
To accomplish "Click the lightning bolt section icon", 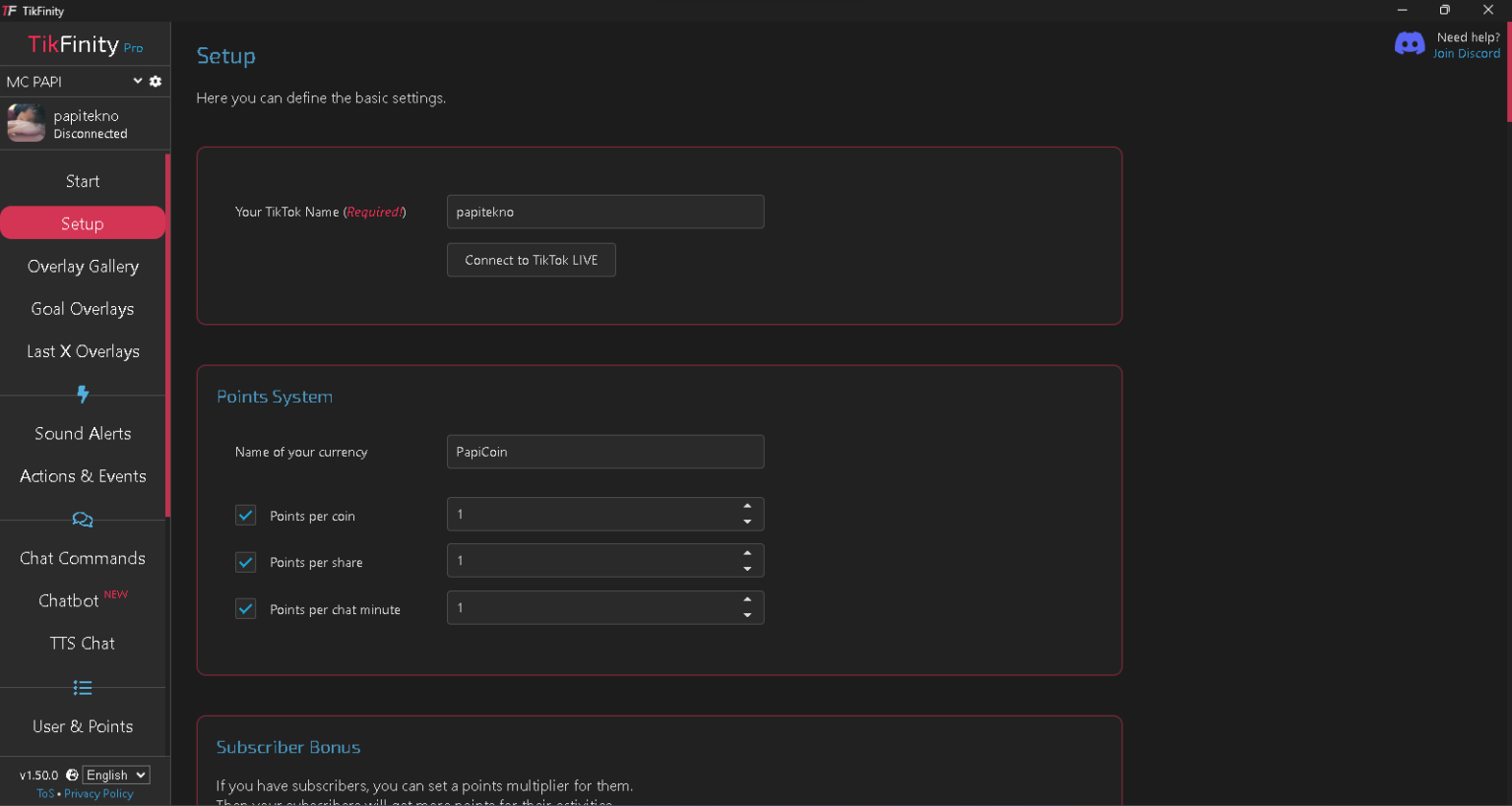I will tap(83, 394).
